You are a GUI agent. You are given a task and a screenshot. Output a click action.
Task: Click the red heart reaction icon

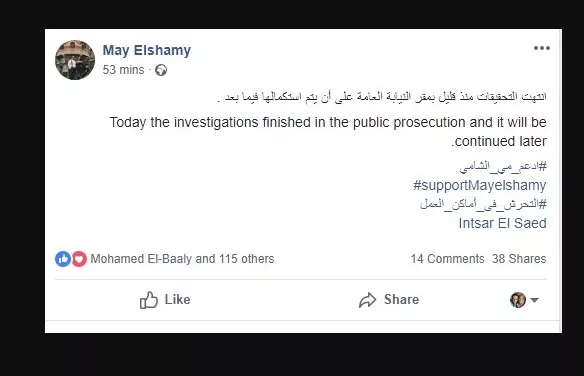point(79,259)
